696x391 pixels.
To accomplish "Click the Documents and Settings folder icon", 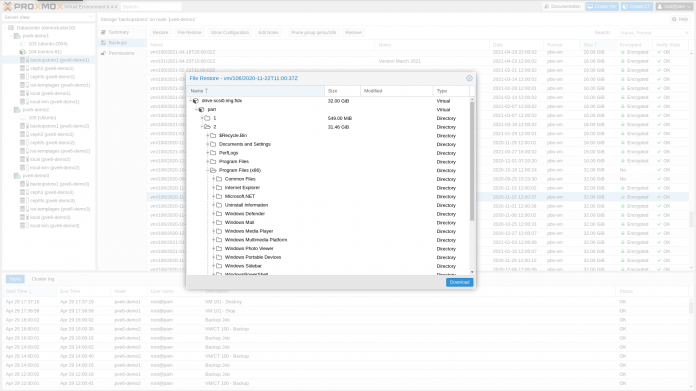I will [213, 144].
